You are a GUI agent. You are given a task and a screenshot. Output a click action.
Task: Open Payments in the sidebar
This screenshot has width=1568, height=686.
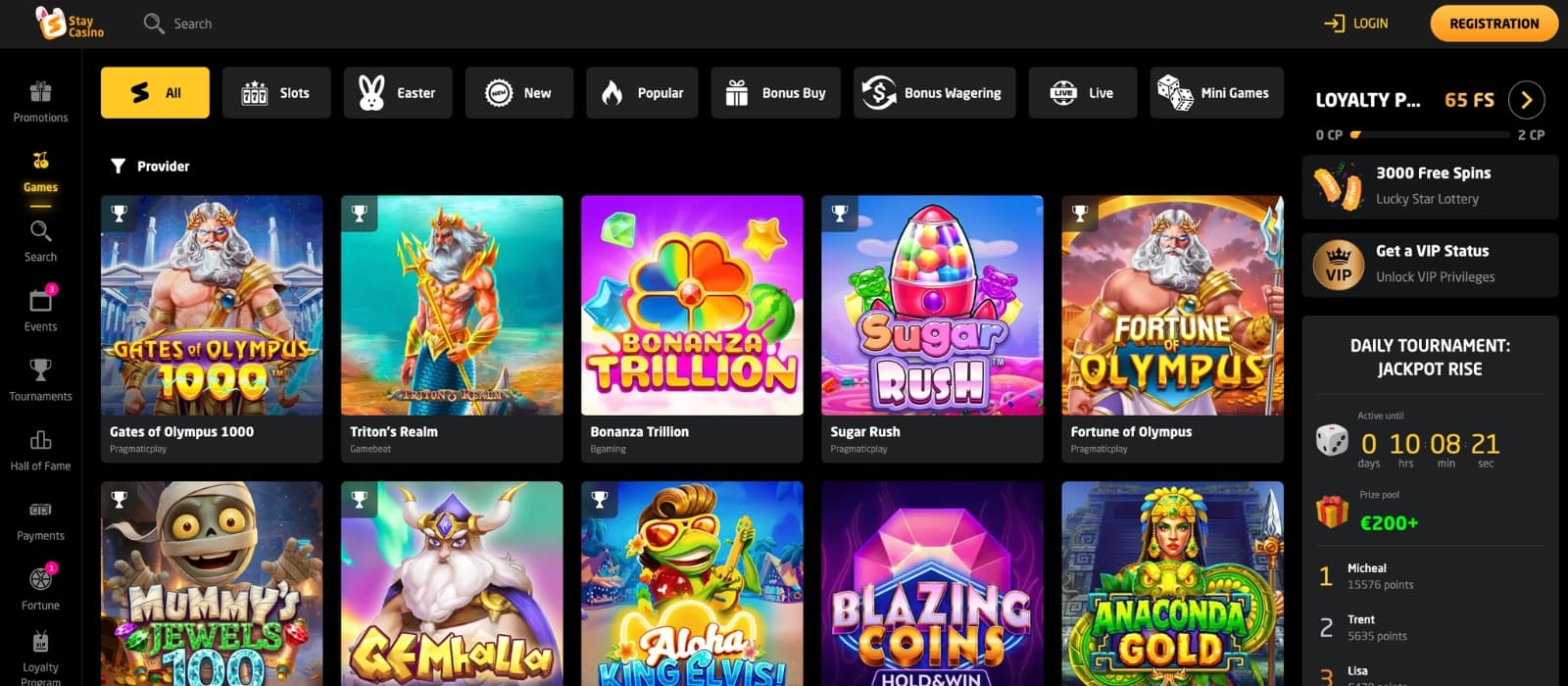pyautogui.click(x=40, y=520)
